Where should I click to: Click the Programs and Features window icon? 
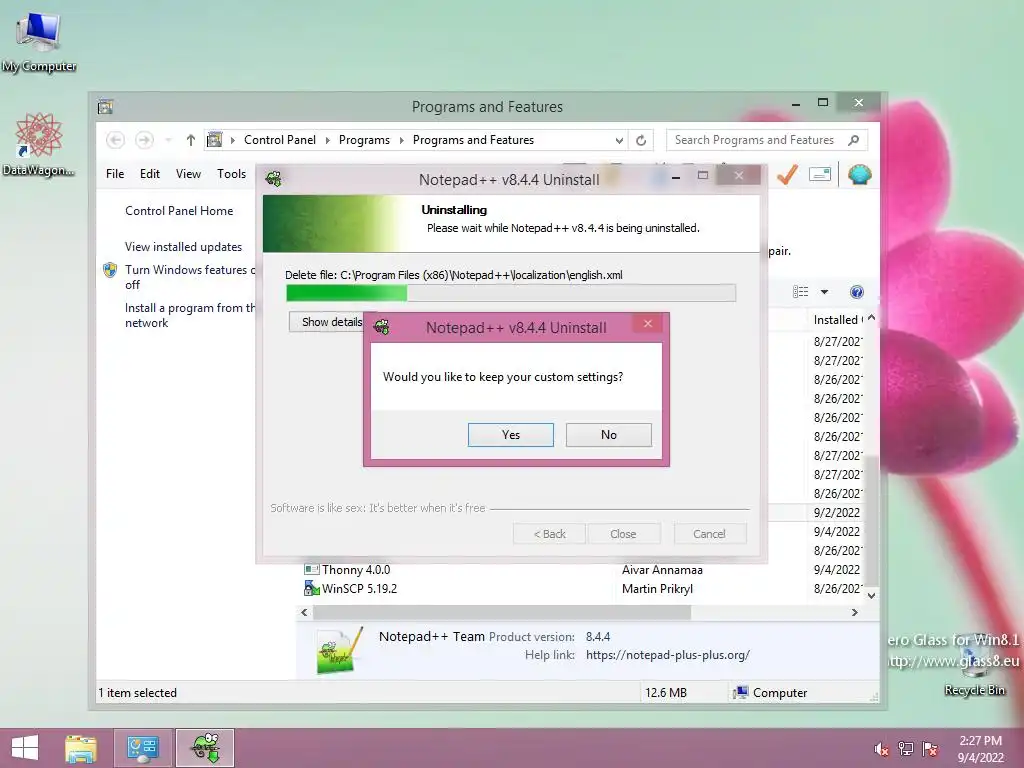pyautogui.click(x=105, y=106)
